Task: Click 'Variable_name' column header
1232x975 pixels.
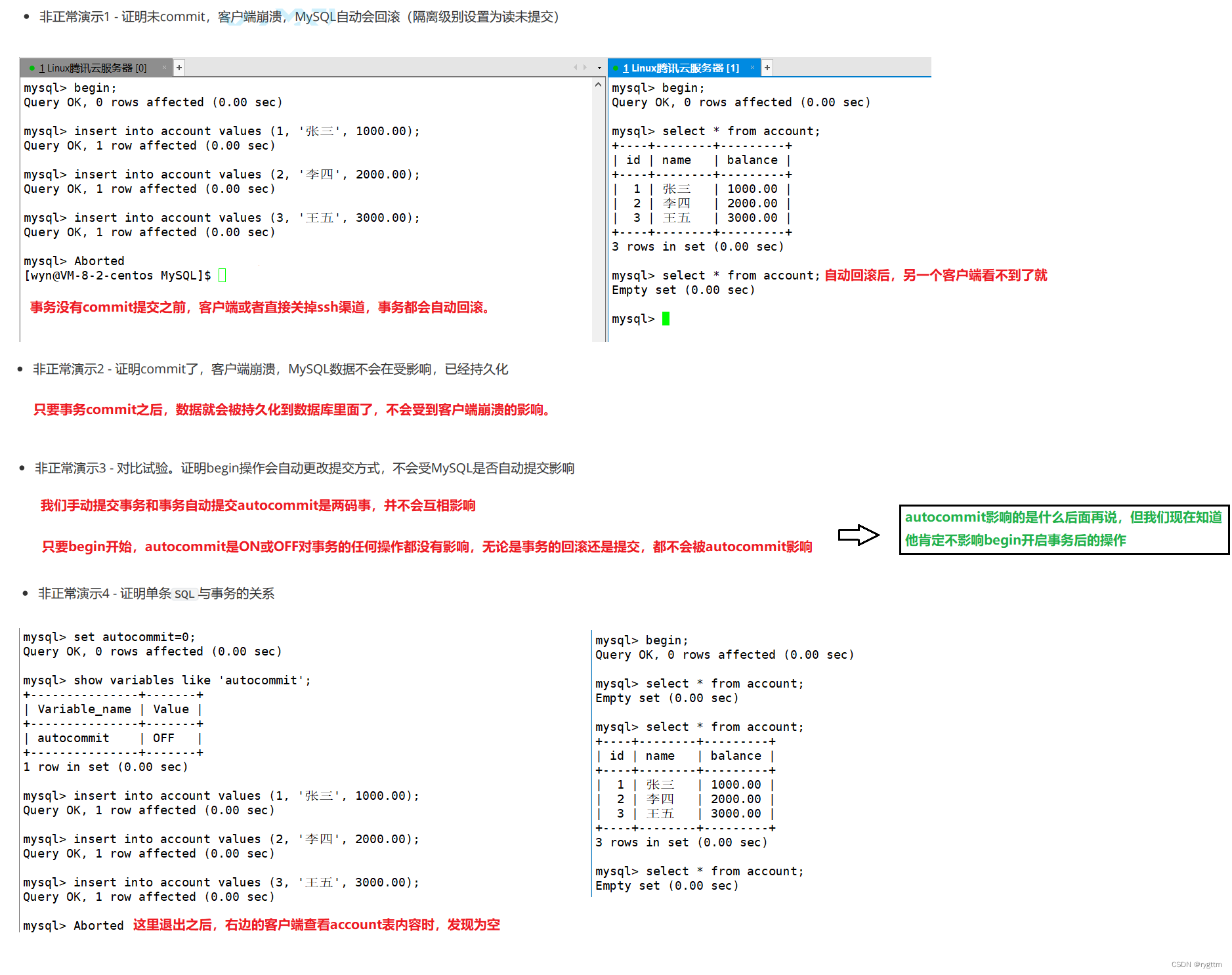Action: tap(84, 709)
